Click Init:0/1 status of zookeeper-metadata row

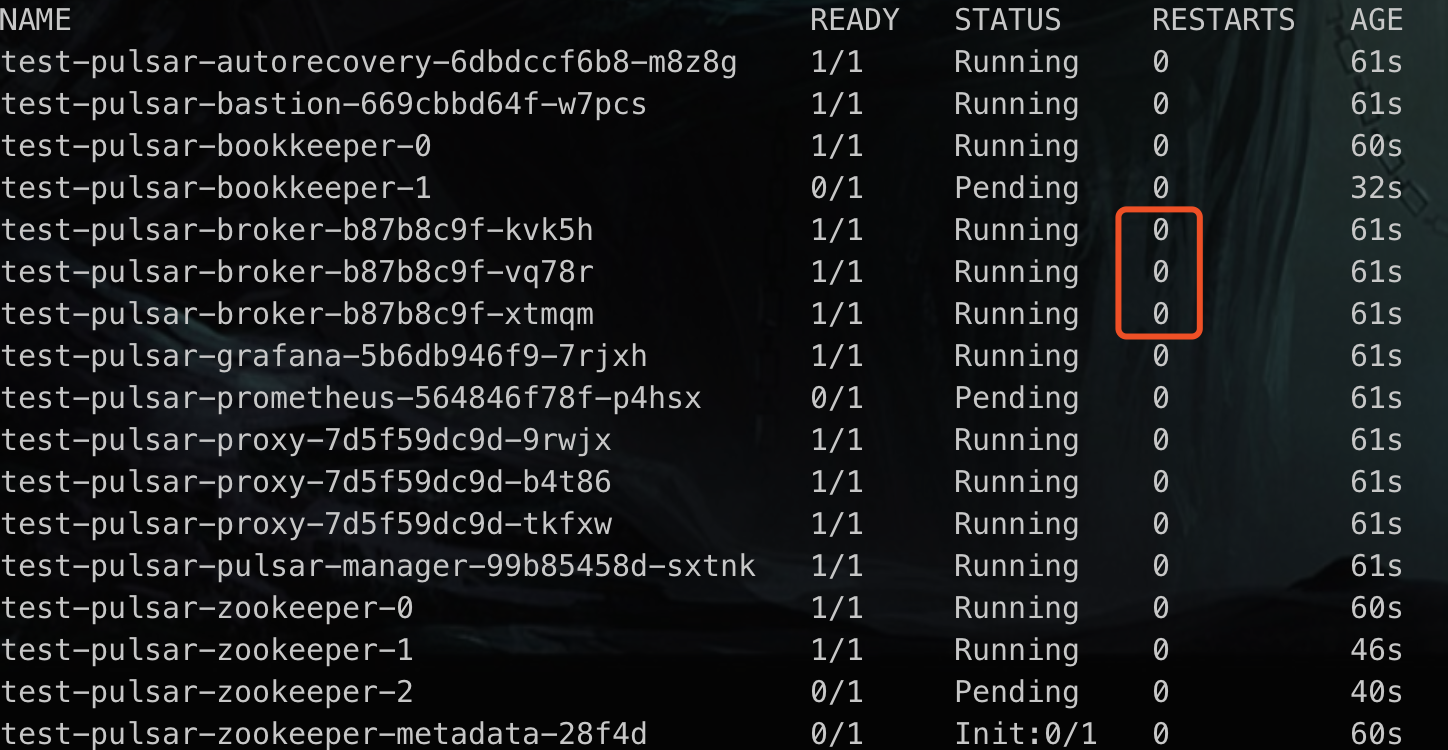coord(1025,735)
